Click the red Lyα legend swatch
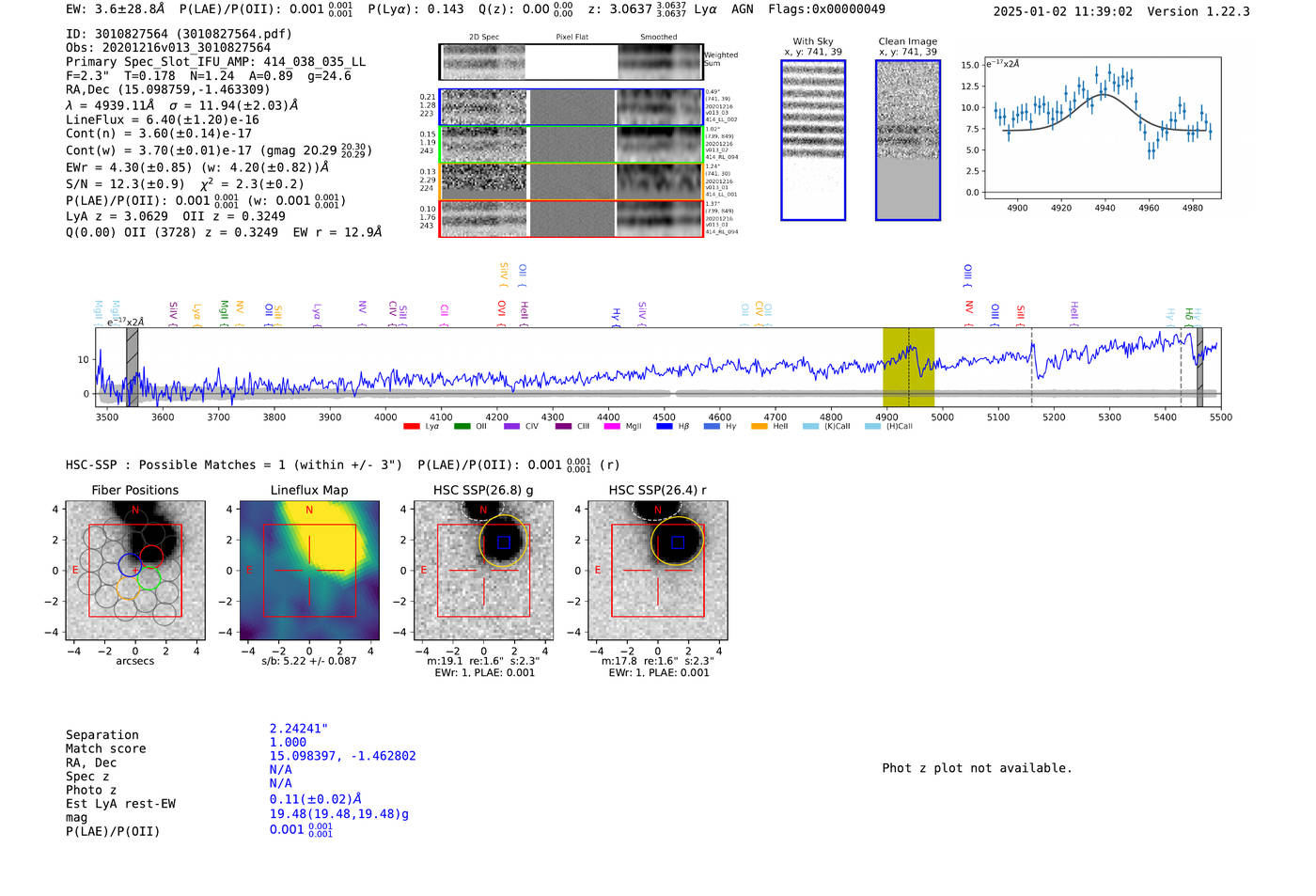1316x896 pixels. (x=411, y=426)
